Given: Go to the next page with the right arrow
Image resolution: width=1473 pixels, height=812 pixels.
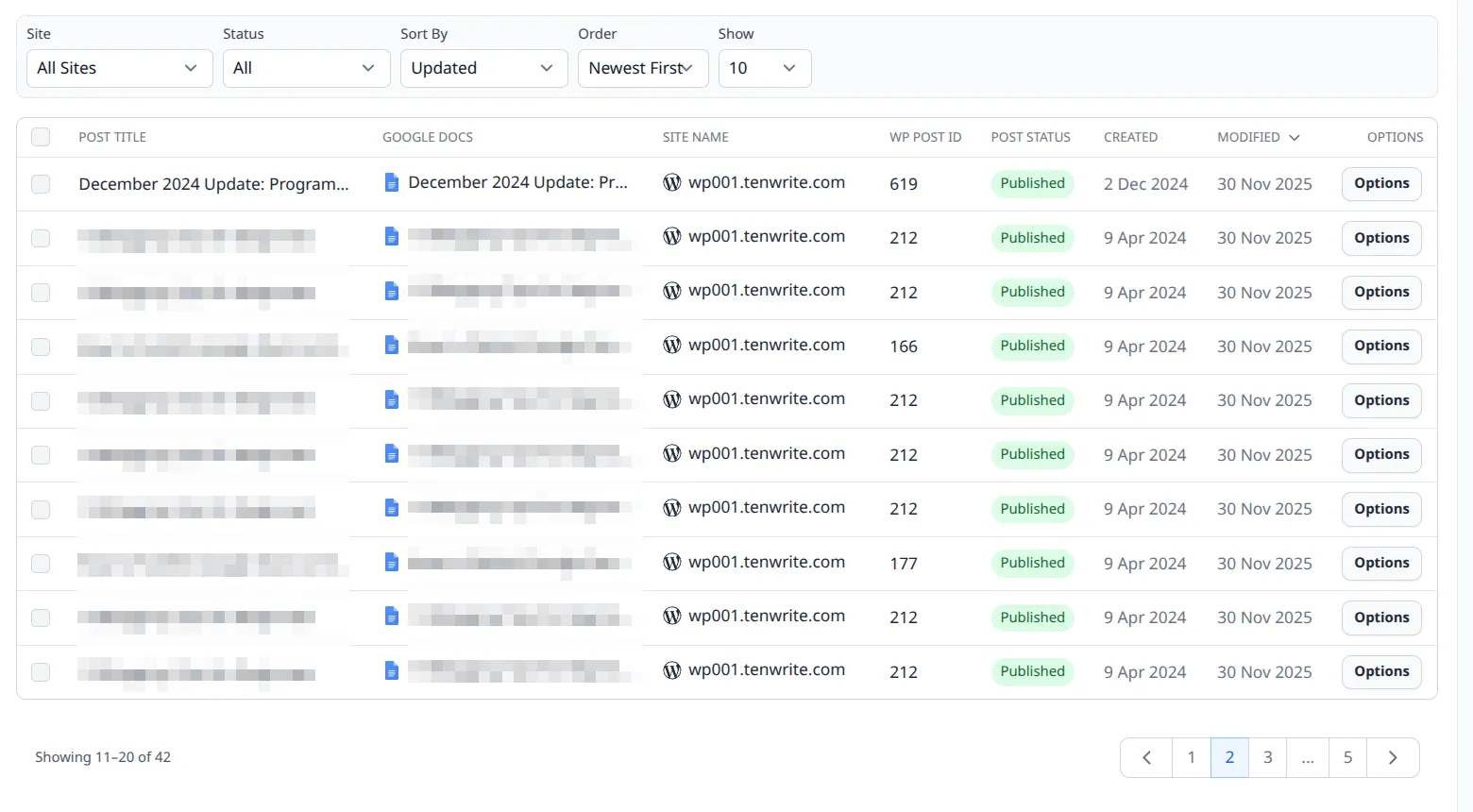Looking at the screenshot, I should (x=1393, y=757).
